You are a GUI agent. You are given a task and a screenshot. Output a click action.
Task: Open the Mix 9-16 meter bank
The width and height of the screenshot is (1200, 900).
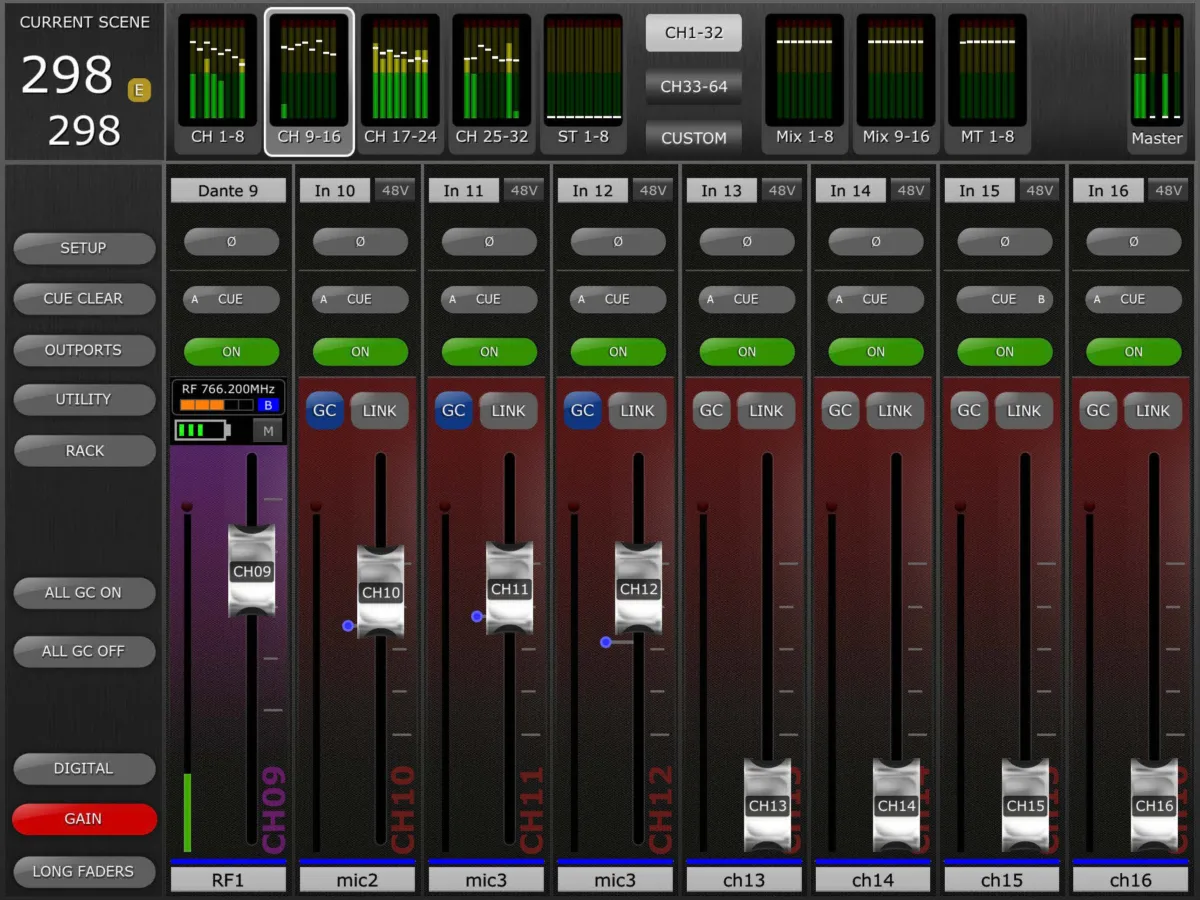coord(896,83)
